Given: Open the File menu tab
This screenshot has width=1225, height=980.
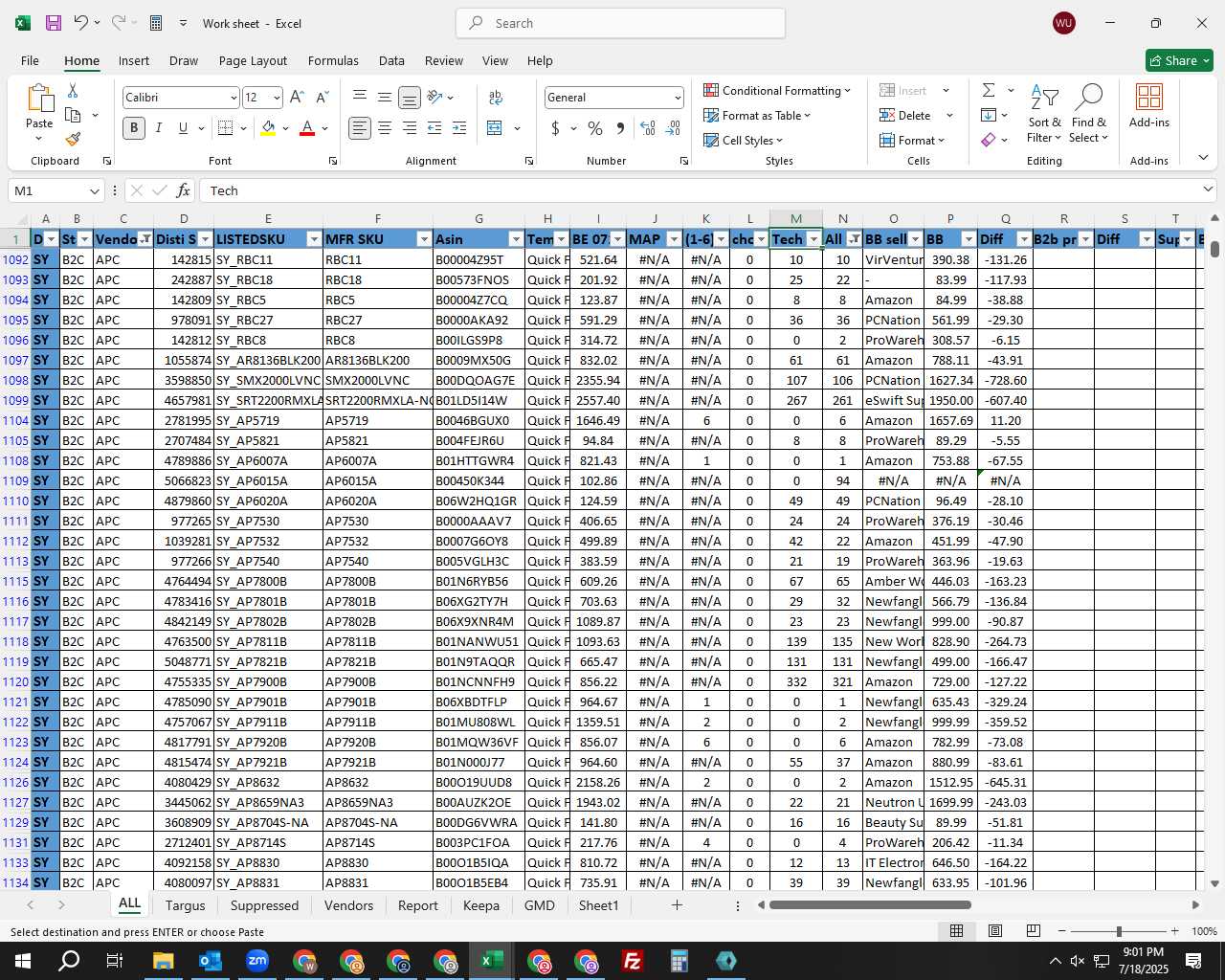Looking at the screenshot, I should click(x=30, y=60).
